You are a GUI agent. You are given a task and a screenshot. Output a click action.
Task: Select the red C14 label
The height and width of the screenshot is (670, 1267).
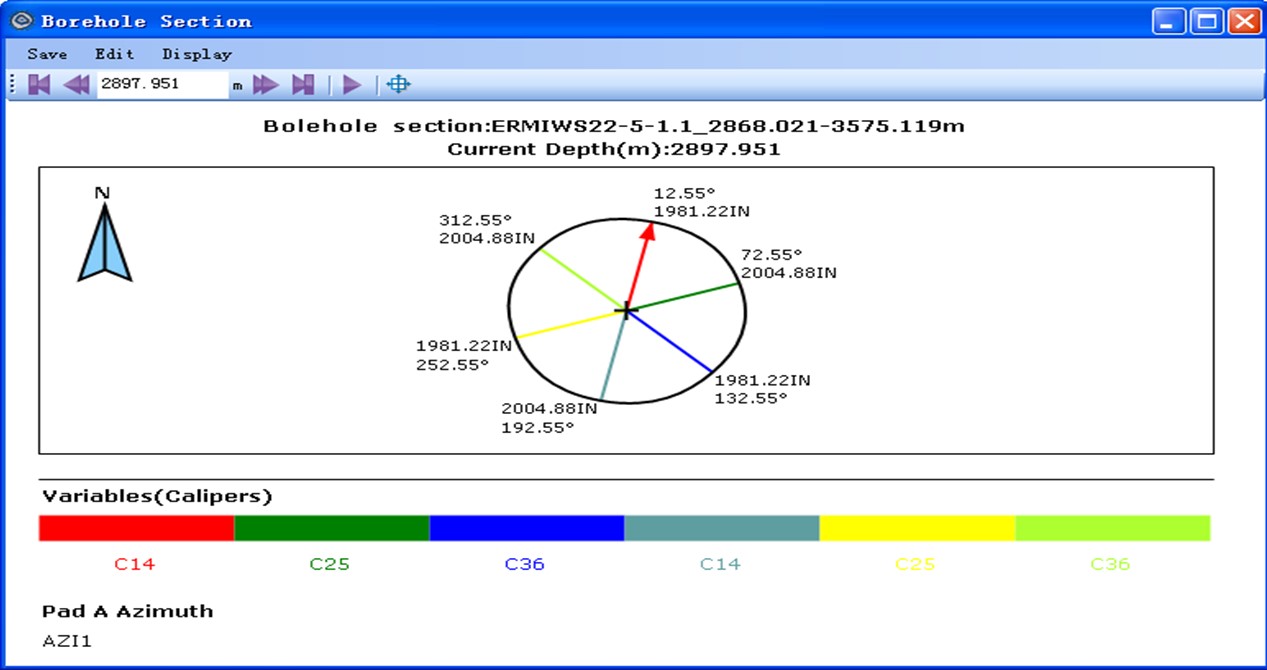134,564
